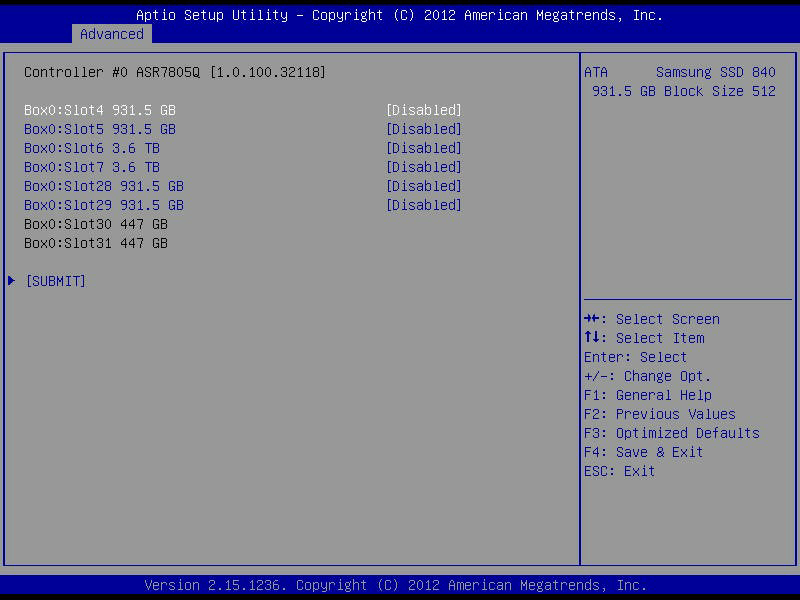This screenshot has width=800, height=600.
Task: Click the [SUBMIT] button
Action: 56,281
